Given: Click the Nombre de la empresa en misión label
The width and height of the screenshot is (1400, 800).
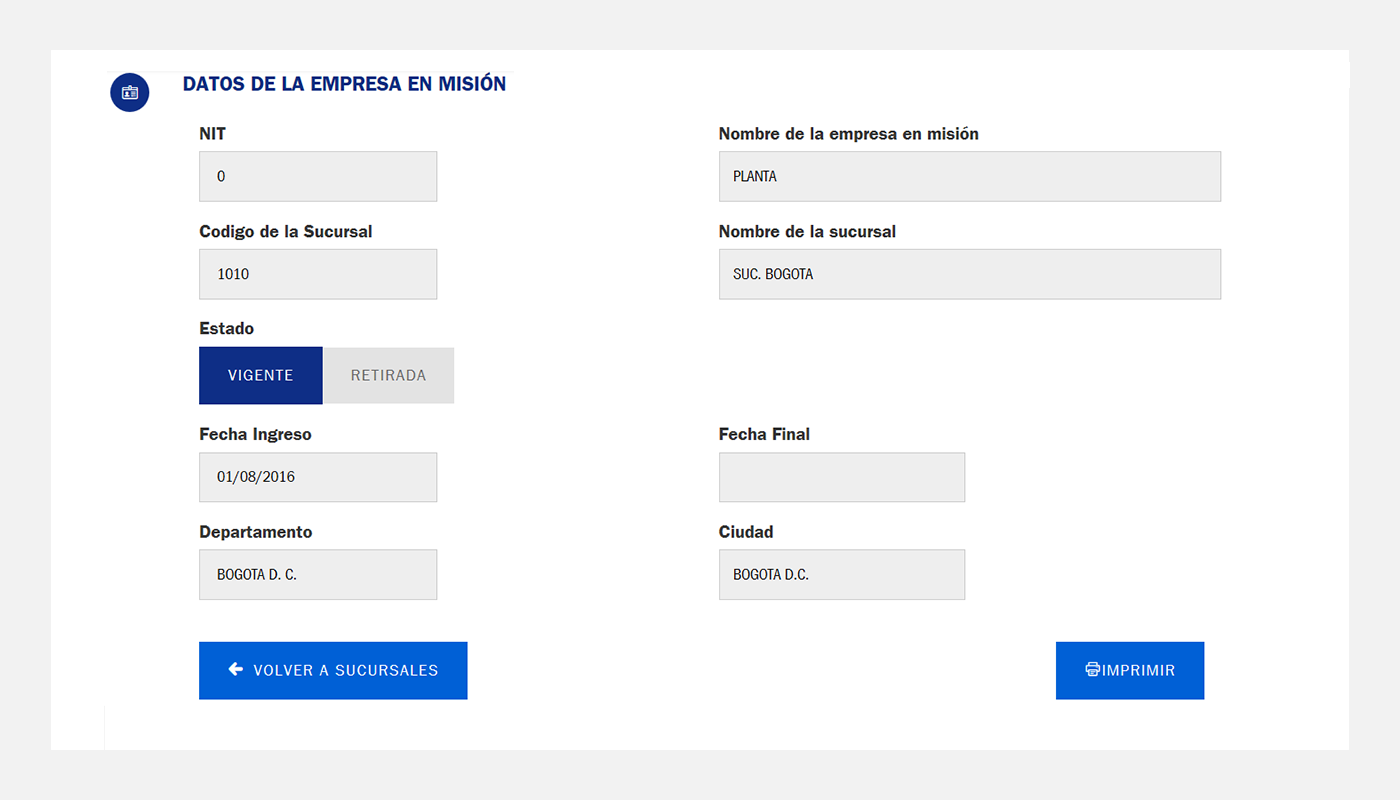Looking at the screenshot, I should click(x=849, y=134).
